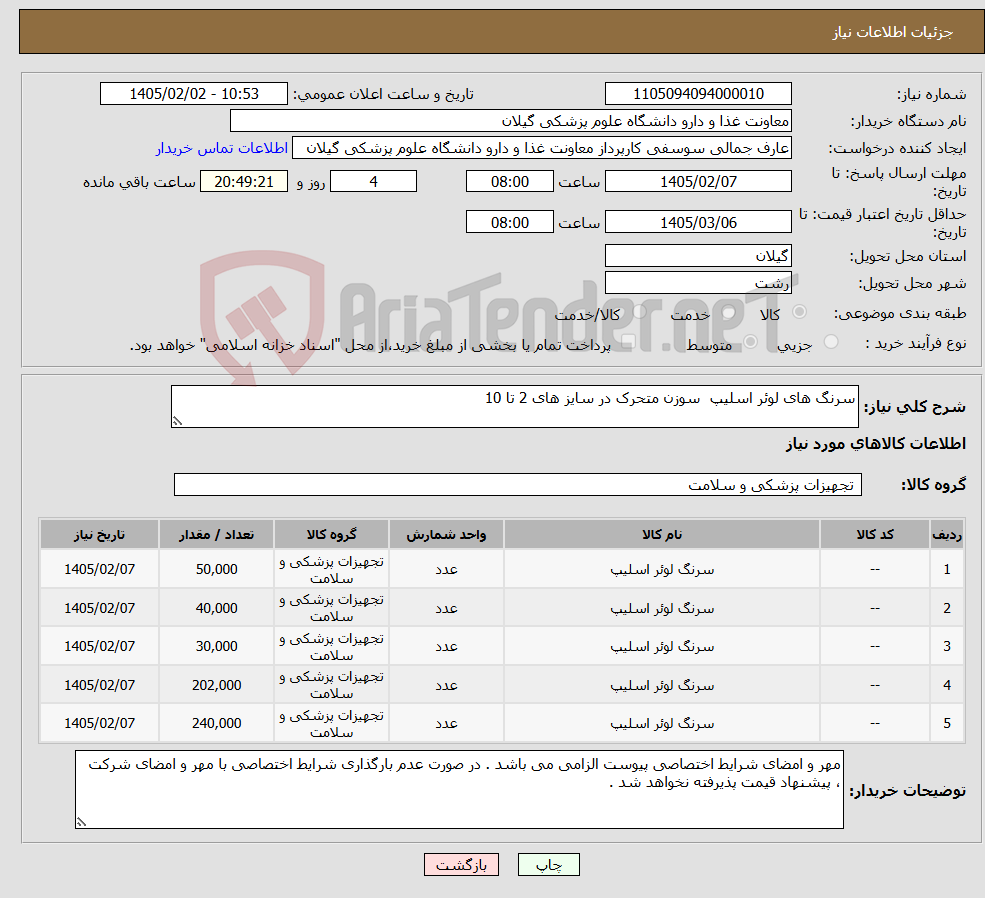Click the need date in row 4
985x898 pixels.
(99, 685)
